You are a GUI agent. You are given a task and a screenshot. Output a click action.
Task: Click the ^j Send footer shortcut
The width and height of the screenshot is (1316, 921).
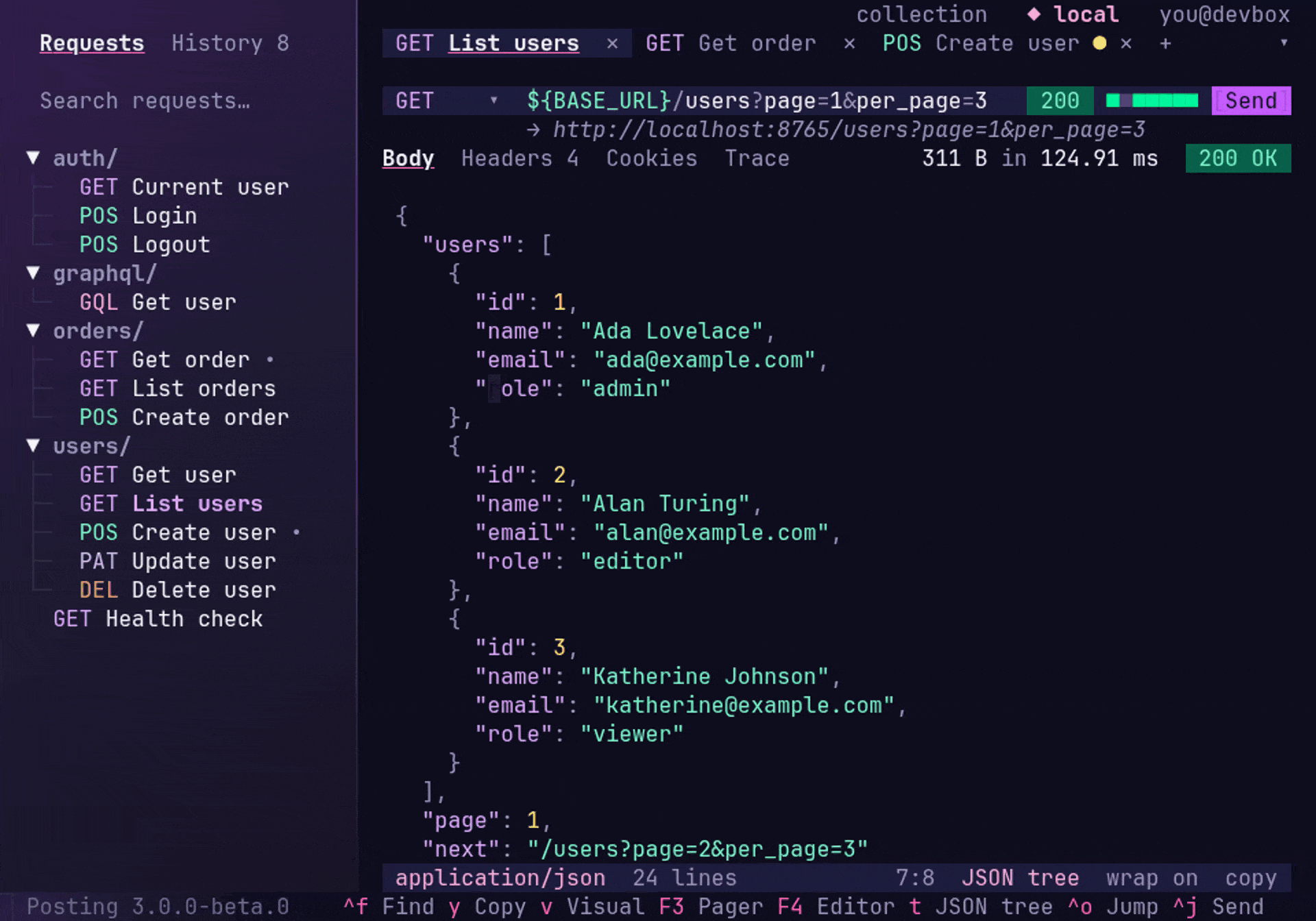click(x=1218, y=907)
